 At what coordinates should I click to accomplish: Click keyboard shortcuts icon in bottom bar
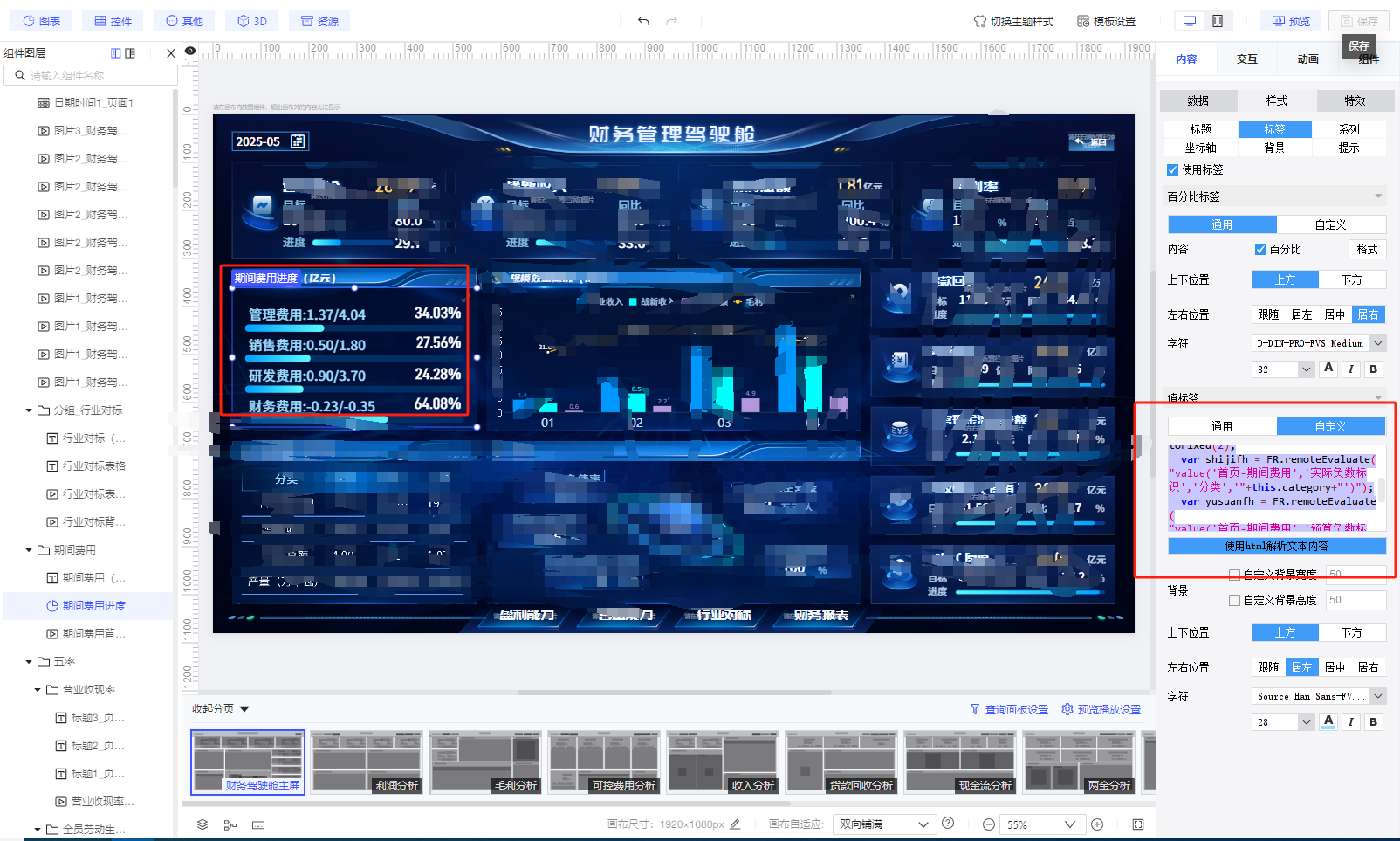pos(258,824)
